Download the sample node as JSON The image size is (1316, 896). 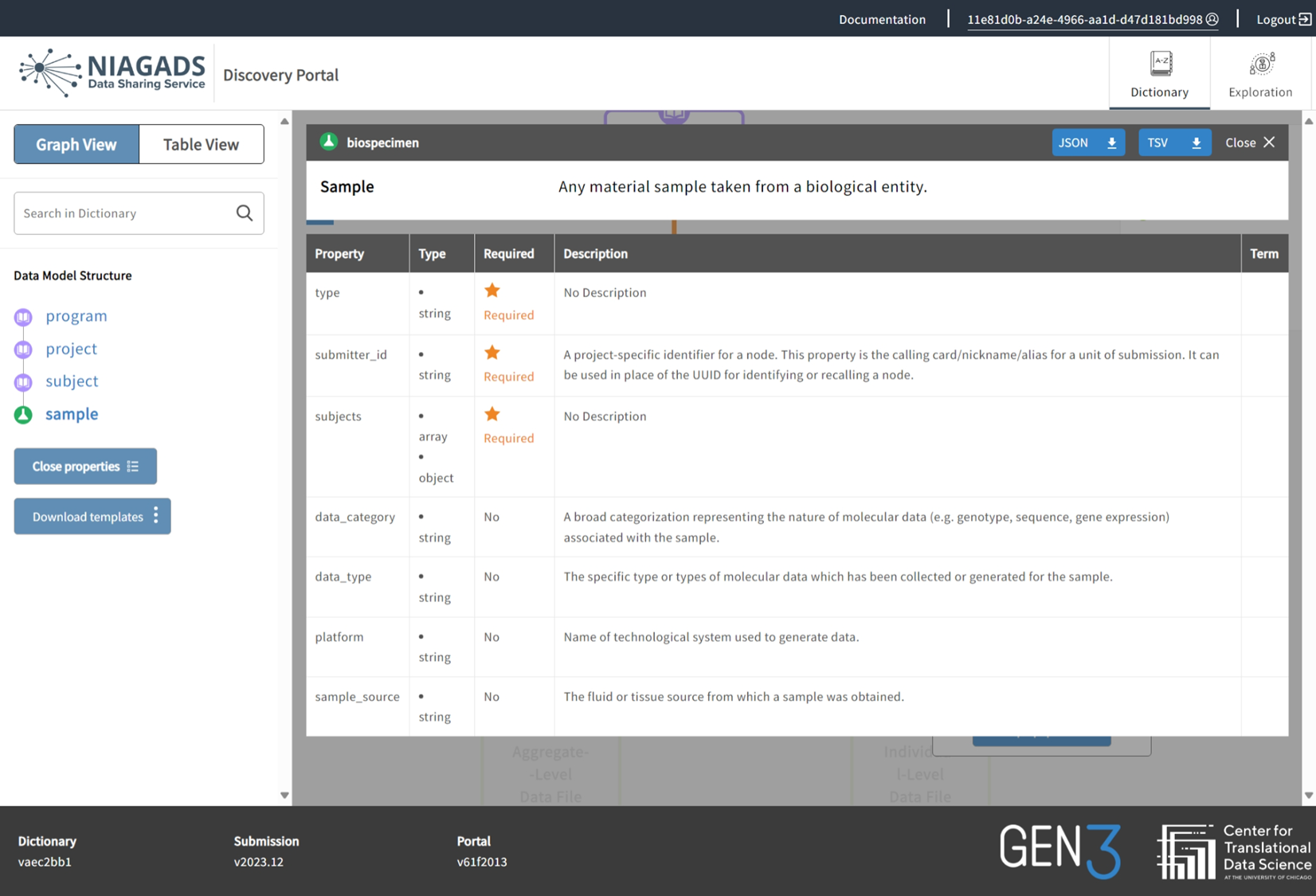(1087, 143)
